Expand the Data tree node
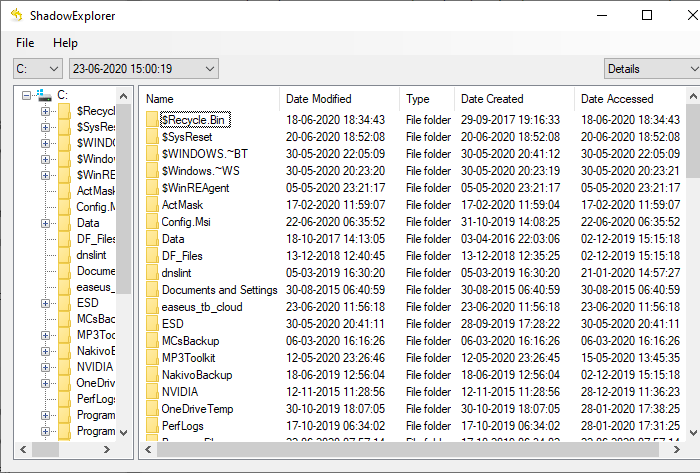 [x=45, y=223]
